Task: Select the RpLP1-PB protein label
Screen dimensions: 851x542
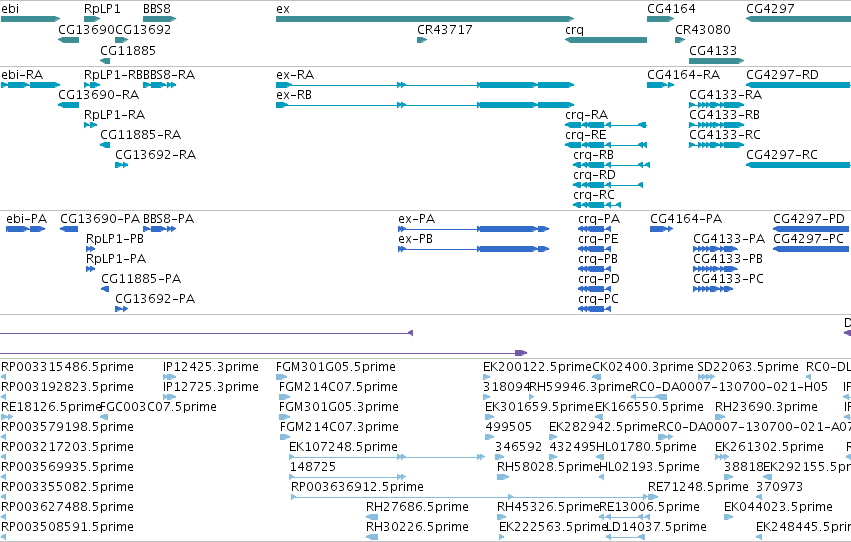Action: click(x=115, y=239)
